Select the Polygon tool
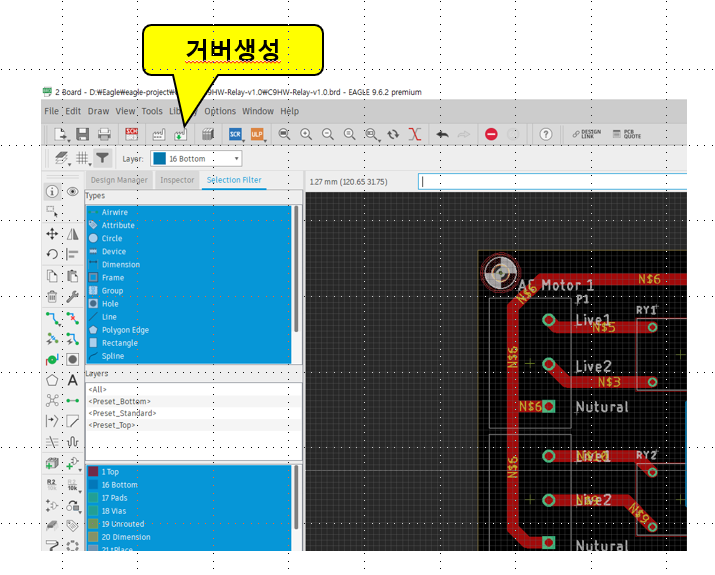Screen dimensions: 715x575 click(52, 380)
